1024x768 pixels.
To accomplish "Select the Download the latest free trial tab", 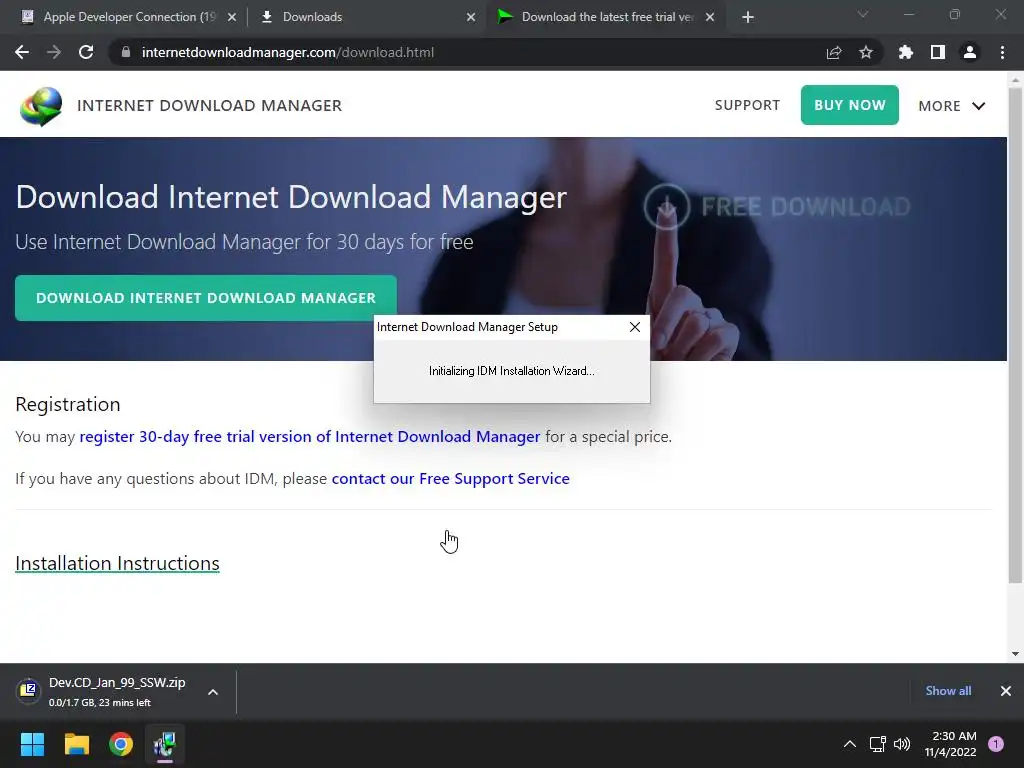I will pyautogui.click(x=605, y=17).
